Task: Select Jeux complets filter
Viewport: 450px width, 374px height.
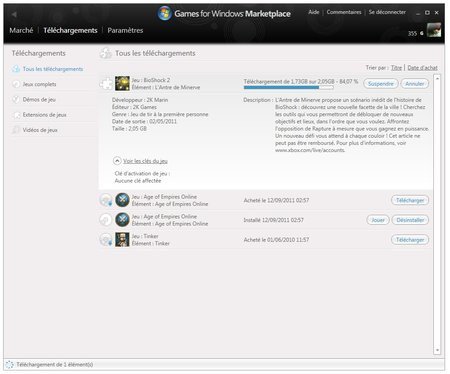Action: pyautogui.click(x=39, y=84)
